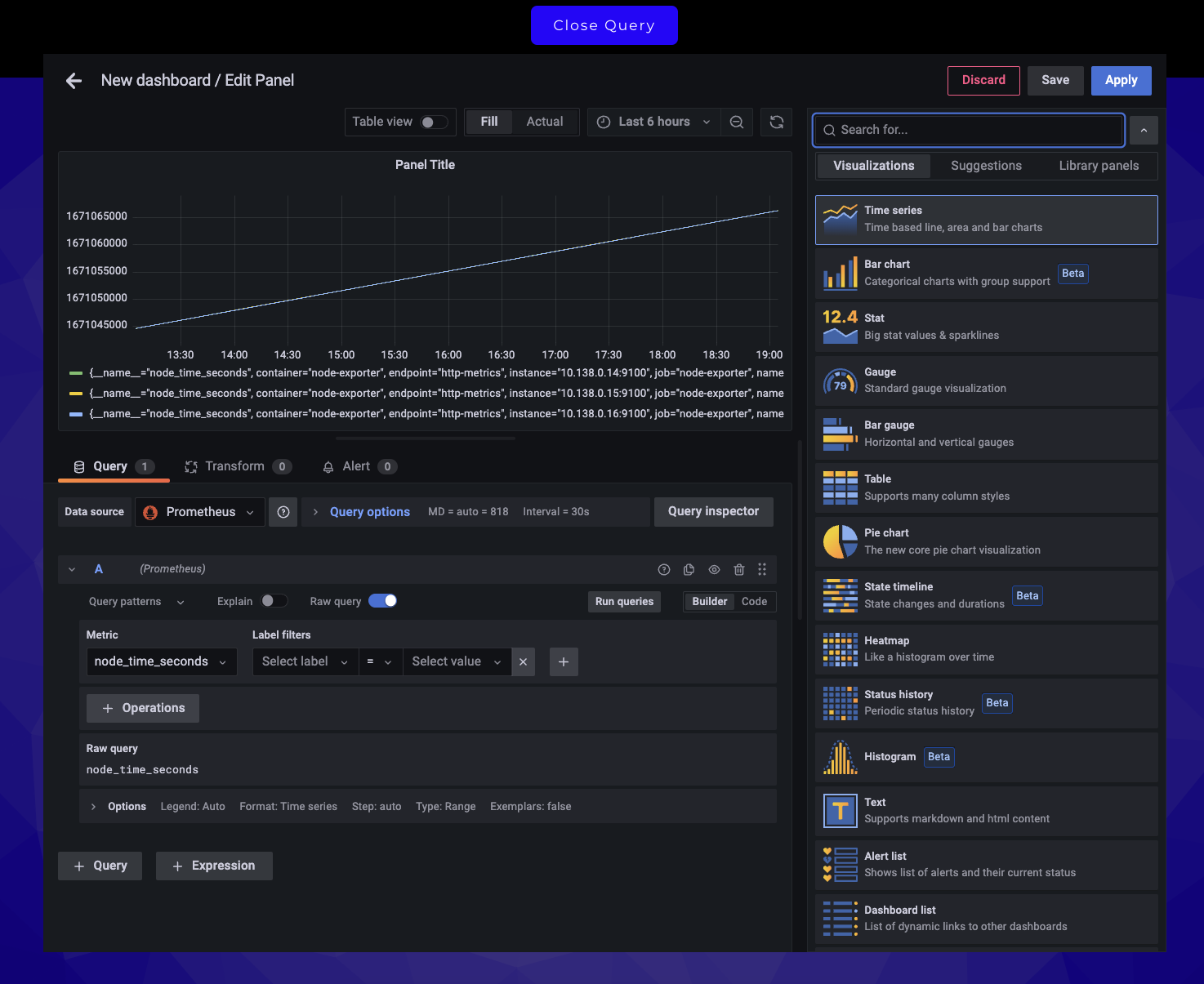Choose Dashboard list visualization

click(987, 919)
